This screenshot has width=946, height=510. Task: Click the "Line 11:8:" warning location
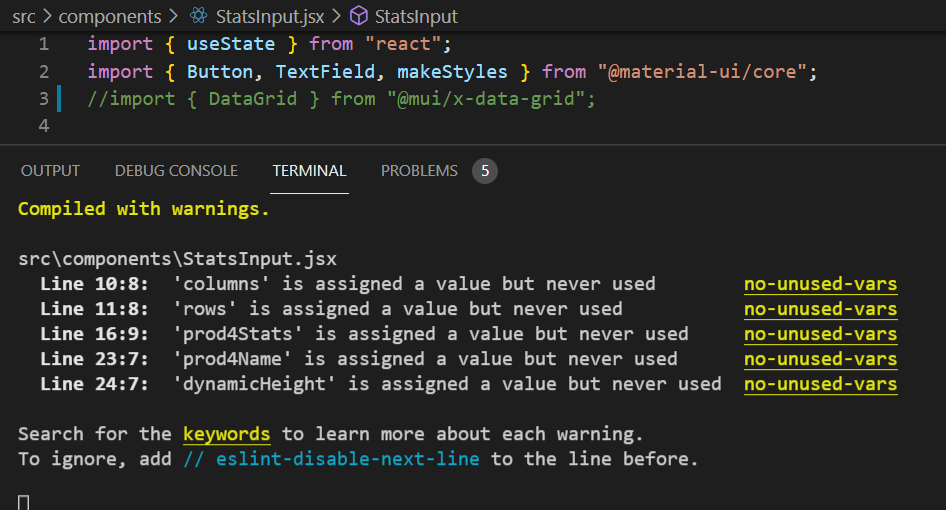[94, 309]
